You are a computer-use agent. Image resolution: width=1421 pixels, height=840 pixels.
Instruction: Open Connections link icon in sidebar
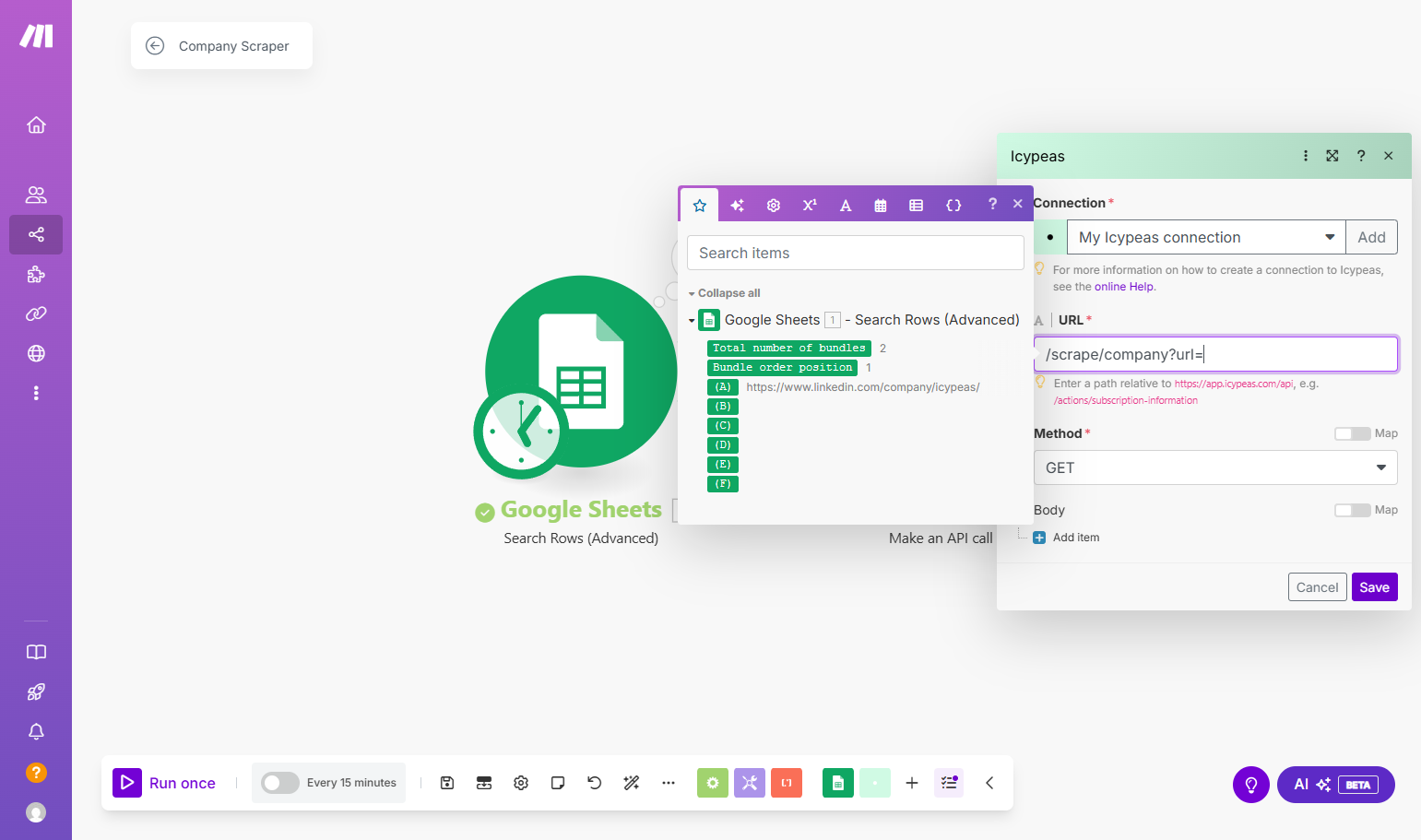36,314
